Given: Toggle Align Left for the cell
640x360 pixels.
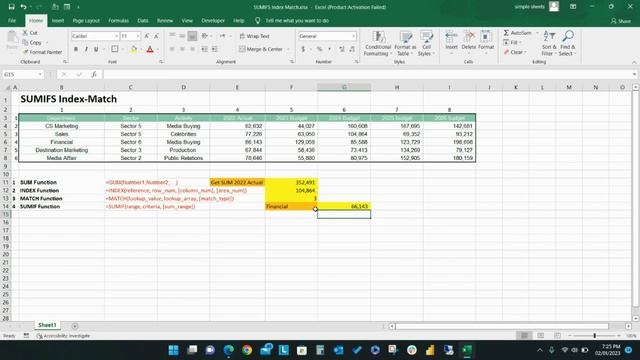Looking at the screenshot, I should (172, 49).
